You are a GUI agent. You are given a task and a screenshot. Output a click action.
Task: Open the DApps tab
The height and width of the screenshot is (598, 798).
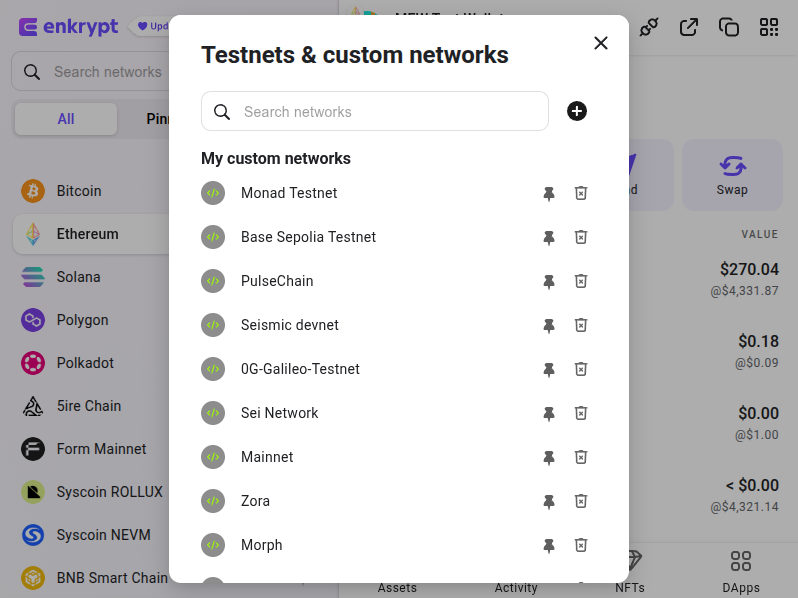(740, 572)
